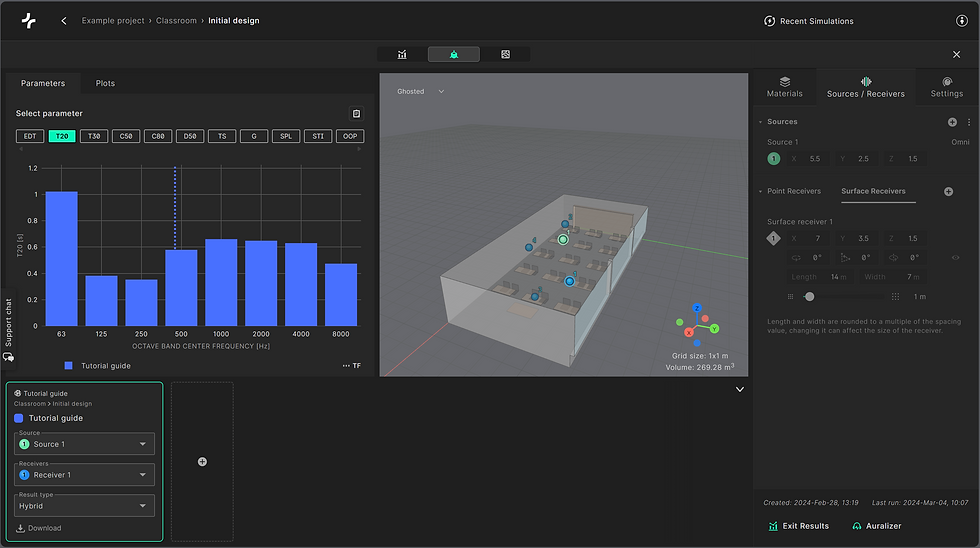980x548 pixels.
Task: Open the Source 1 dropdown
Action: click(x=84, y=444)
